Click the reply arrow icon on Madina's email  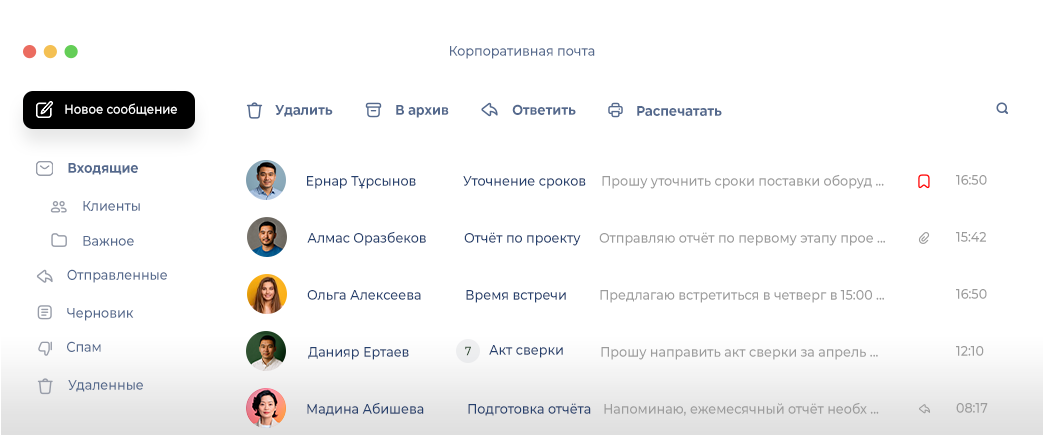point(924,409)
